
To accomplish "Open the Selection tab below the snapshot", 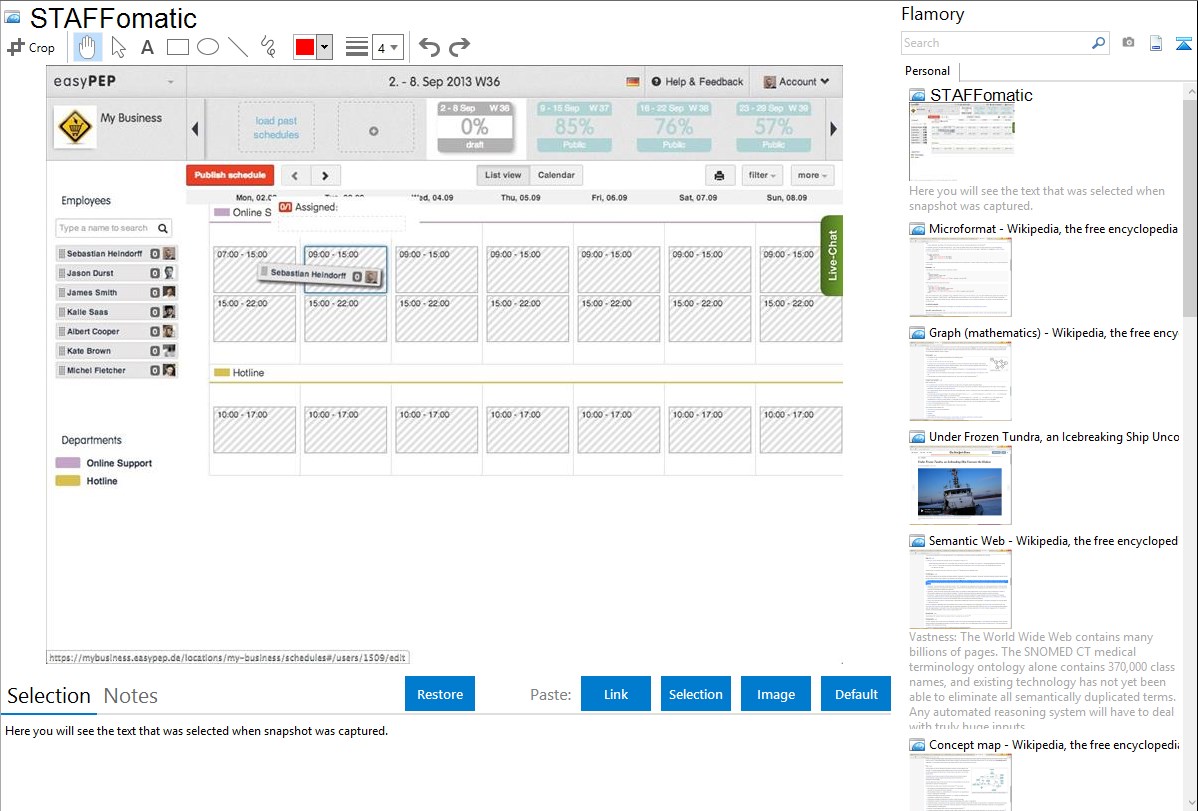I will coord(49,696).
